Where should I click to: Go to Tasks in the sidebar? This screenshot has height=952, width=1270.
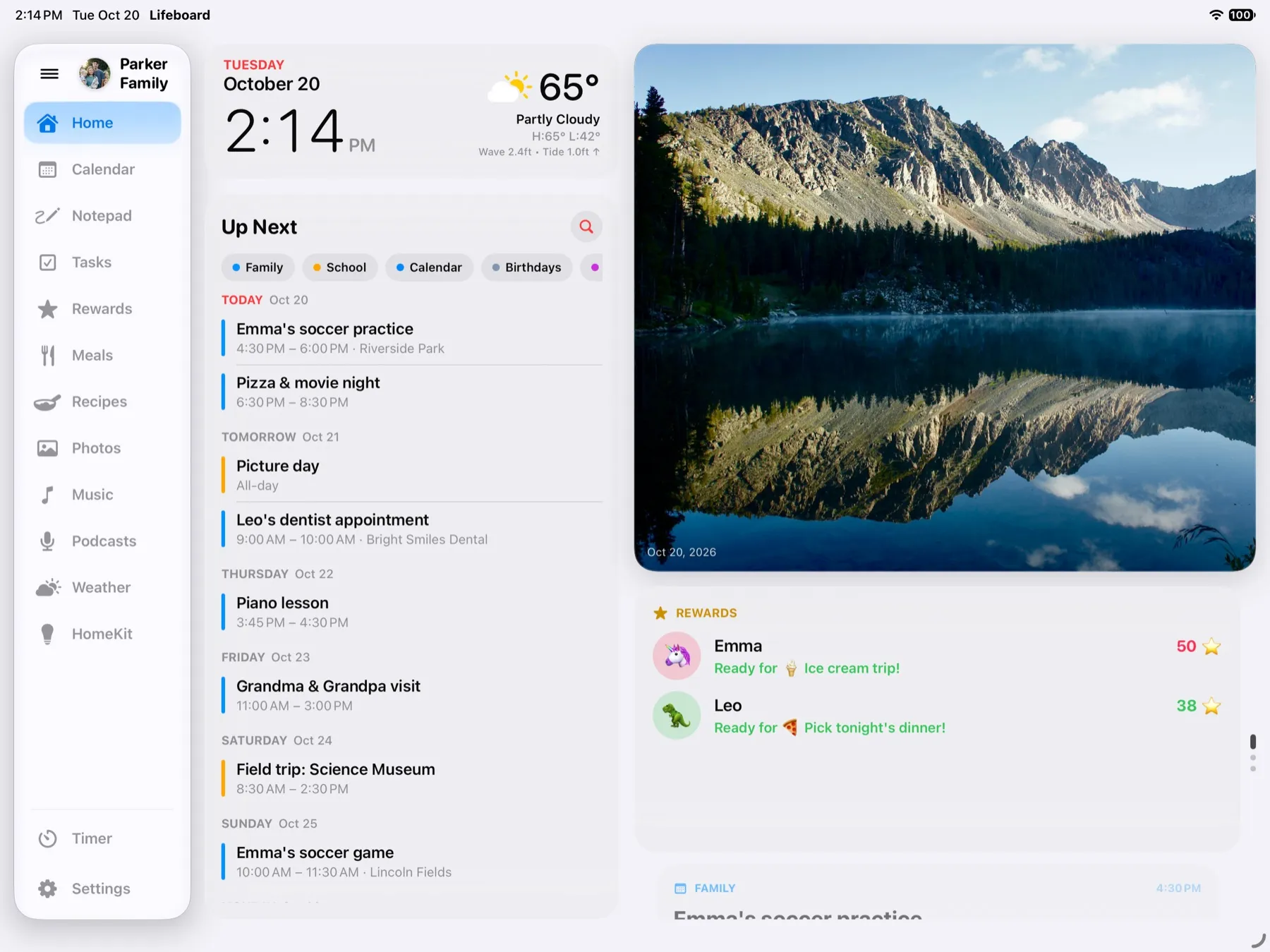point(102,263)
